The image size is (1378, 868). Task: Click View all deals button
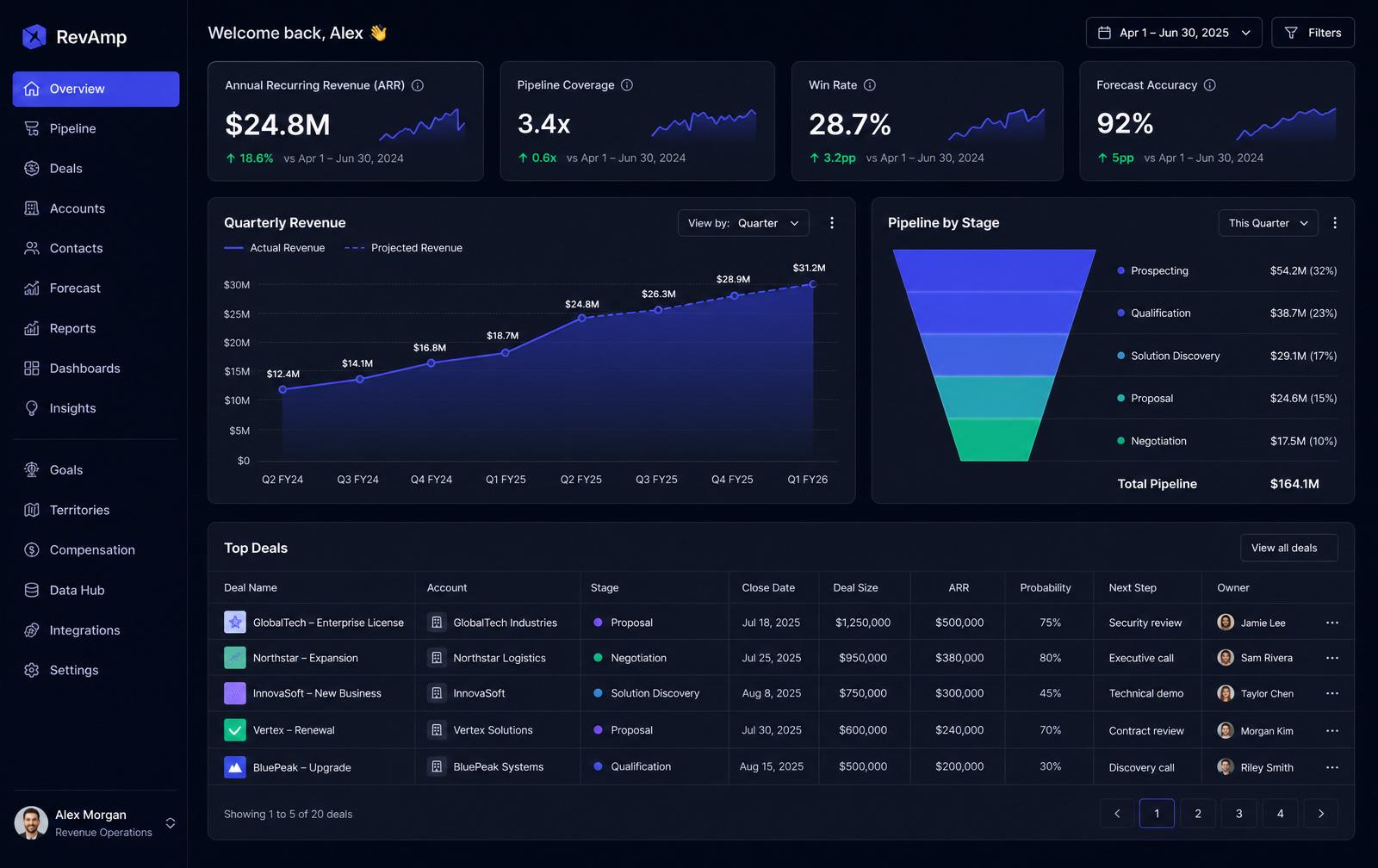[x=1289, y=548]
